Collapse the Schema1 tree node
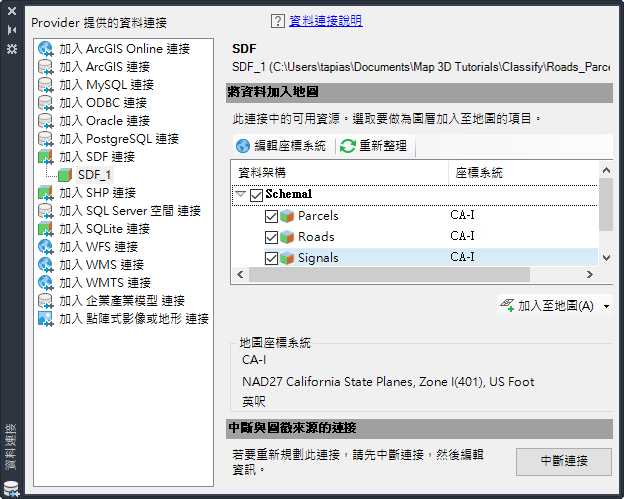 click(240, 194)
